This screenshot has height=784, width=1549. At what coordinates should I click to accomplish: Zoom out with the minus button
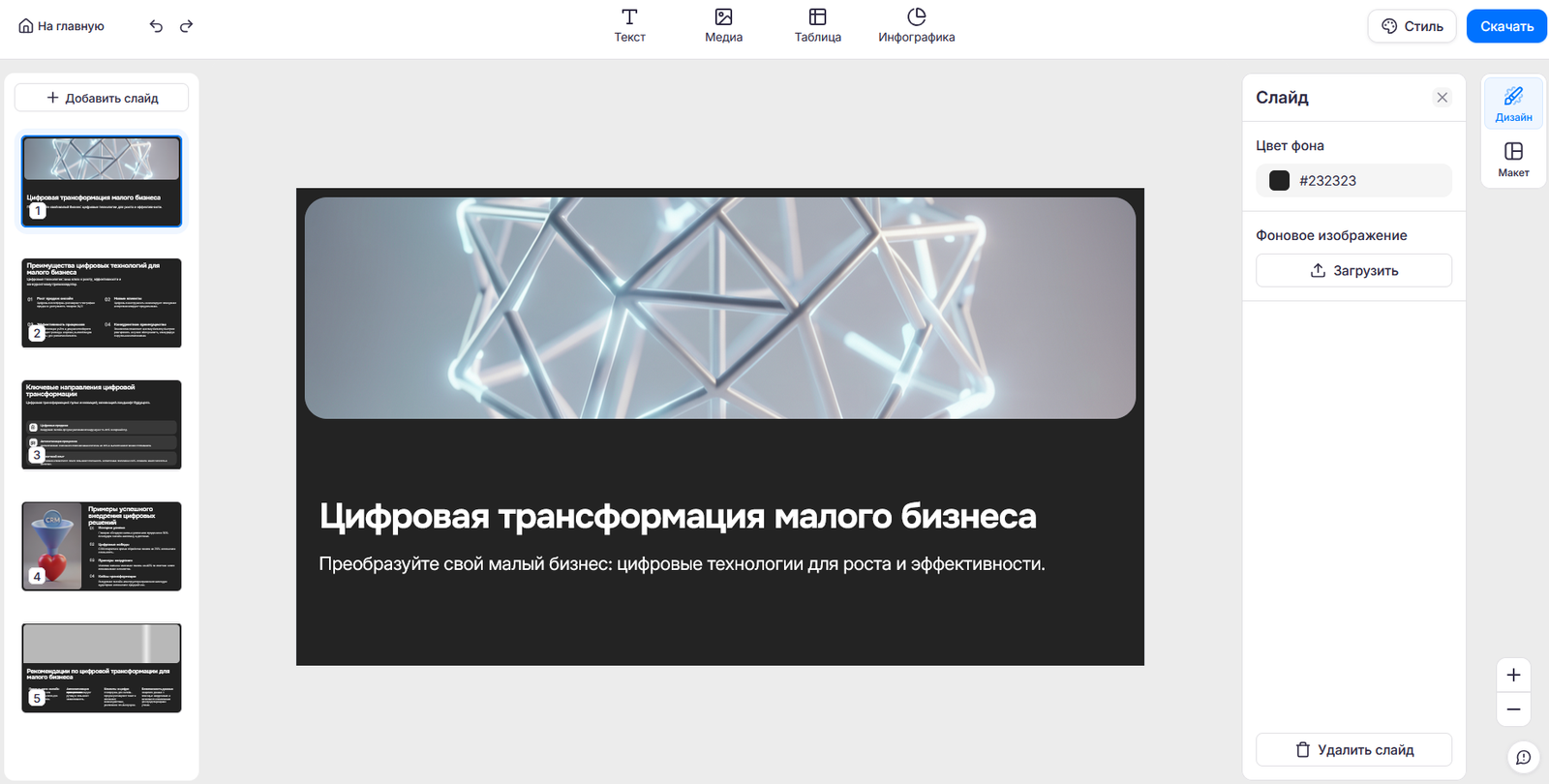(x=1513, y=709)
